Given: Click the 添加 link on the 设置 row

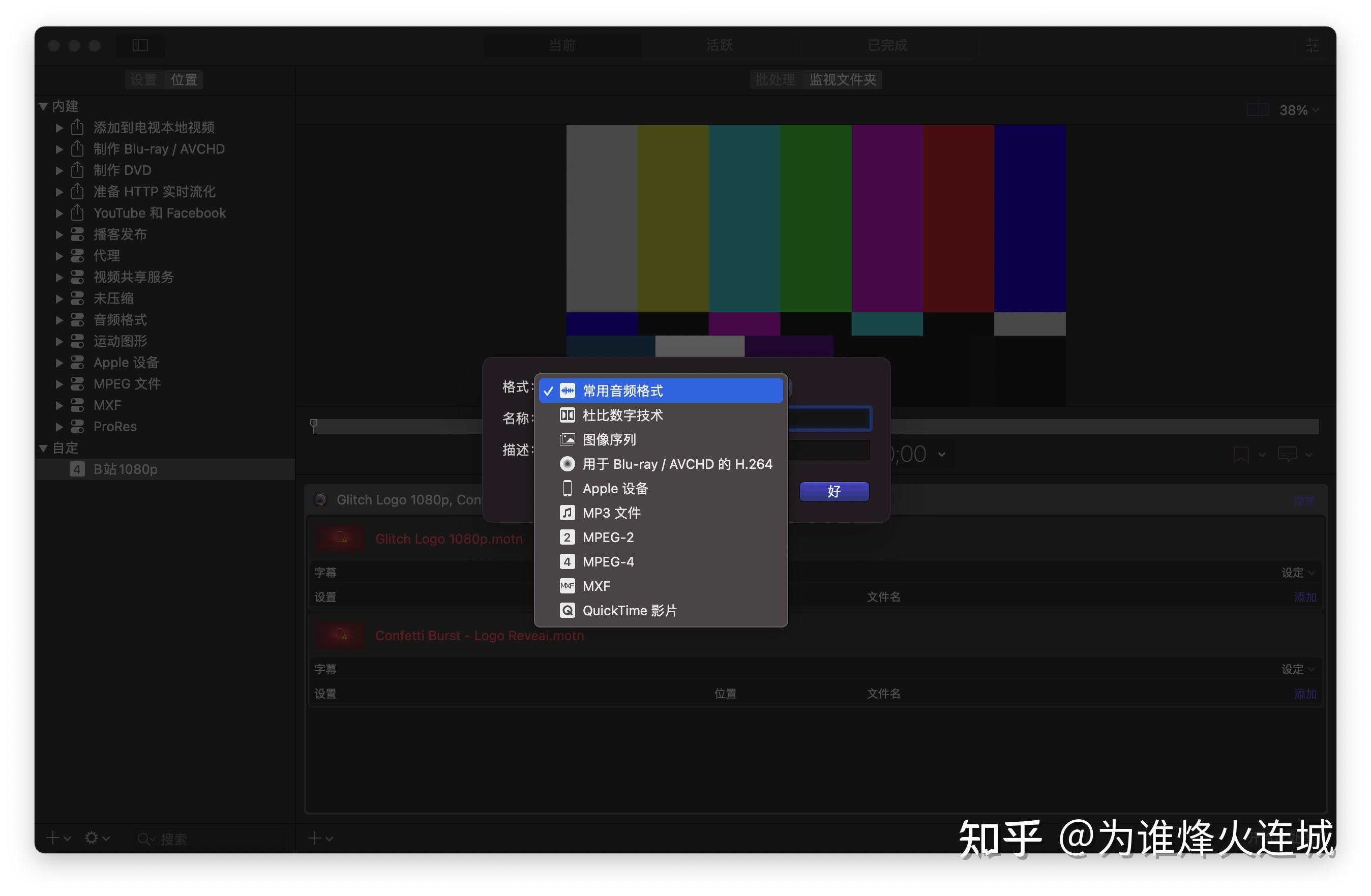Looking at the screenshot, I should point(1305,597).
